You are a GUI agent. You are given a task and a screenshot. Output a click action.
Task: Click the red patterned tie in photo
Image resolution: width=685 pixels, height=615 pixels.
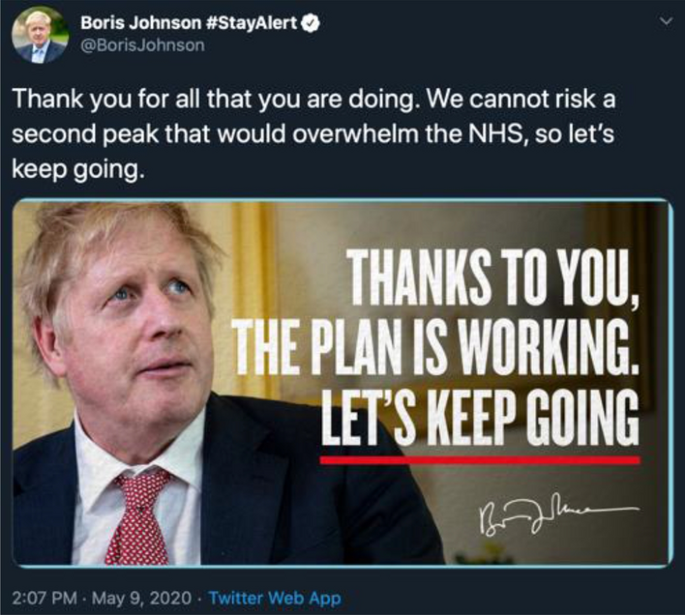[x=139, y=517]
